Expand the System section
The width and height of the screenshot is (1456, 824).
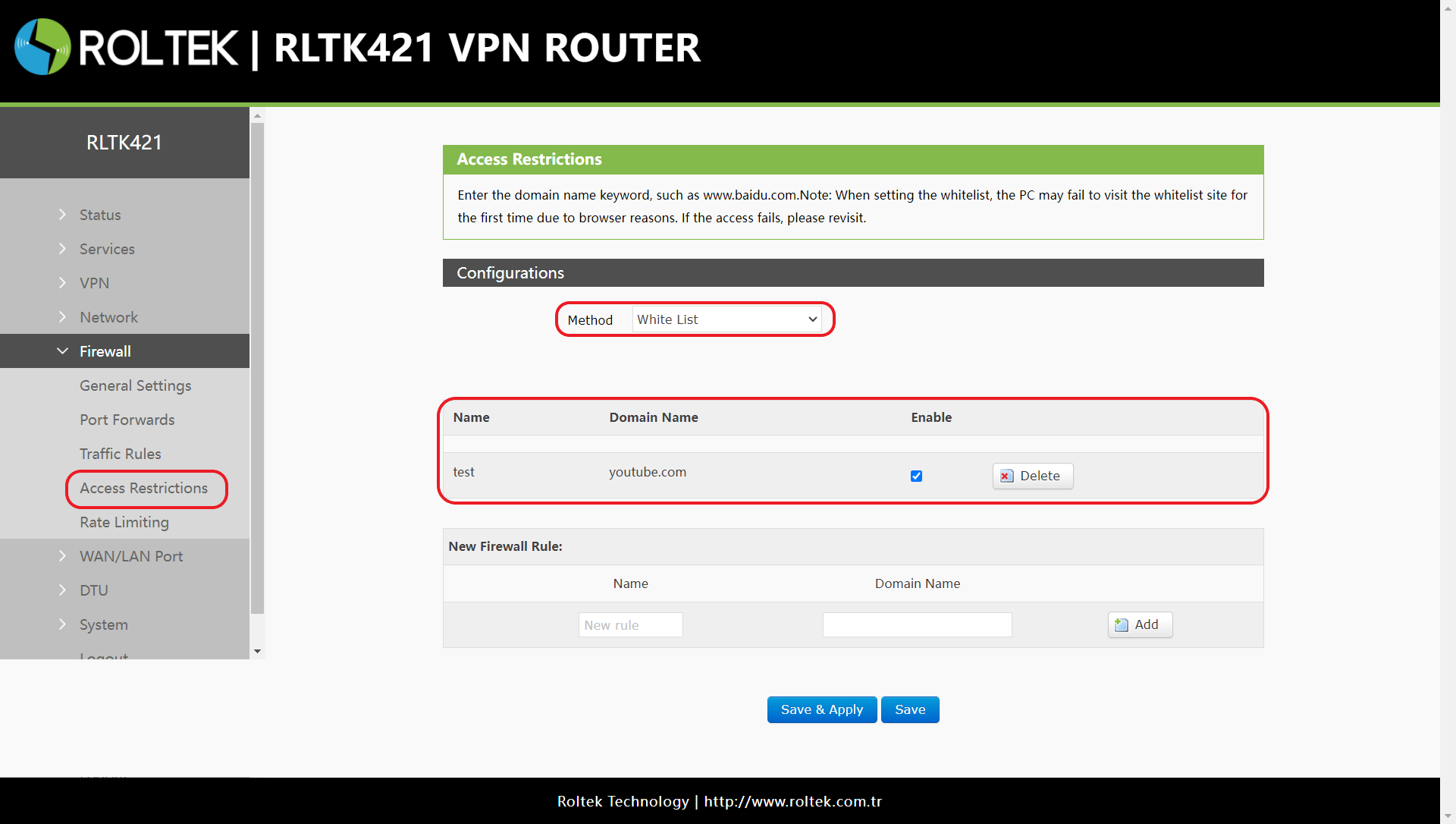tap(103, 624)
